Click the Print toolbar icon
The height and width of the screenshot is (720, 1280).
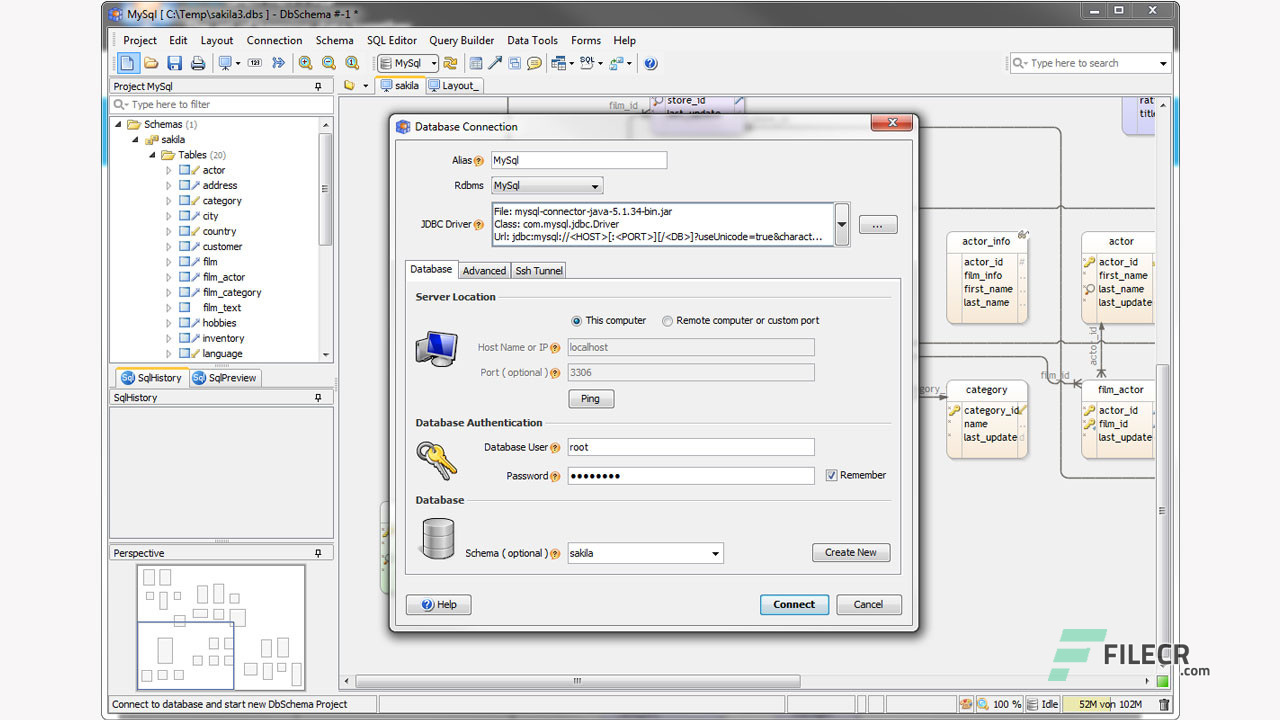[198, 63]
